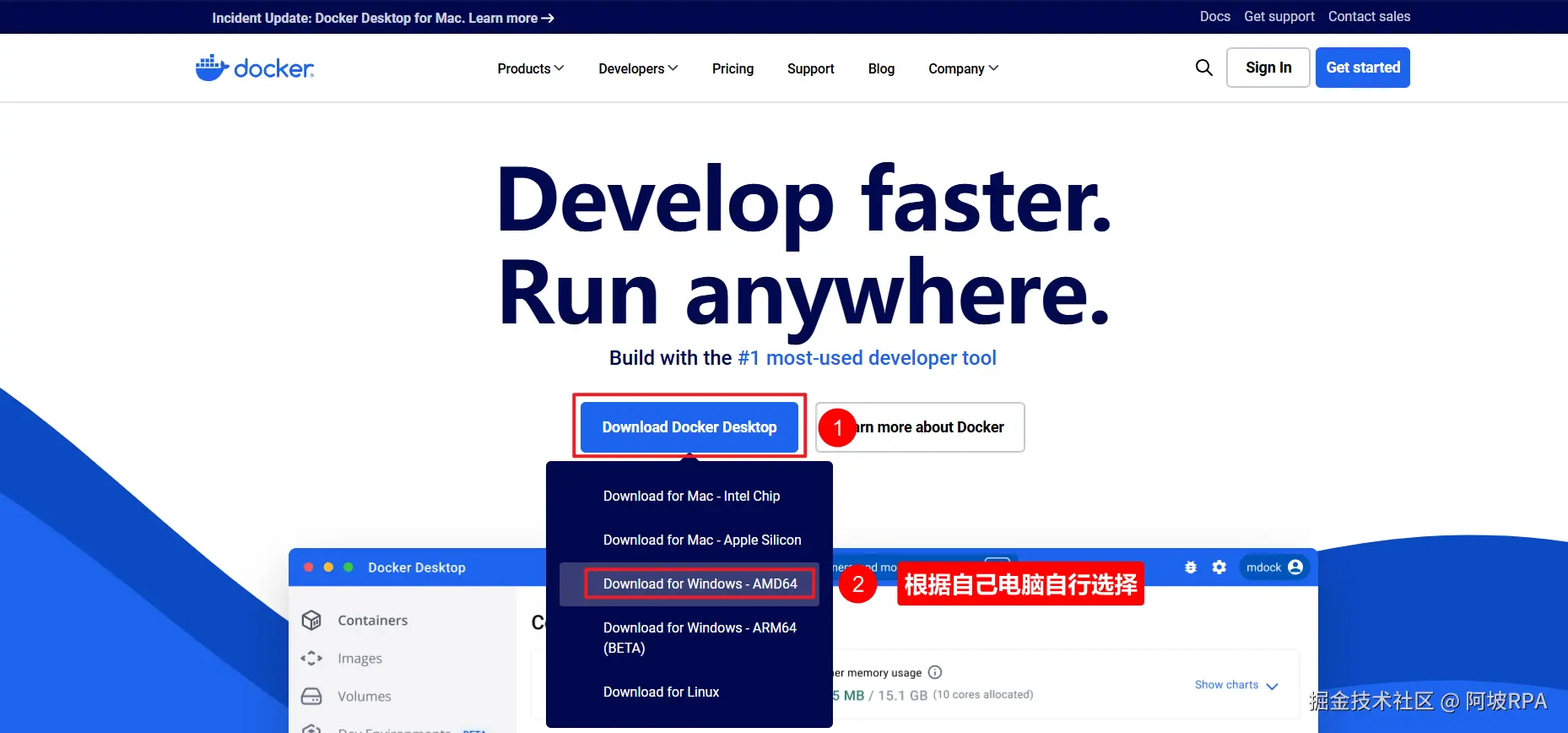This screenshot has height=733, width=1568.
Task: Click the Containers cube icon
Action: click(311, 620)
